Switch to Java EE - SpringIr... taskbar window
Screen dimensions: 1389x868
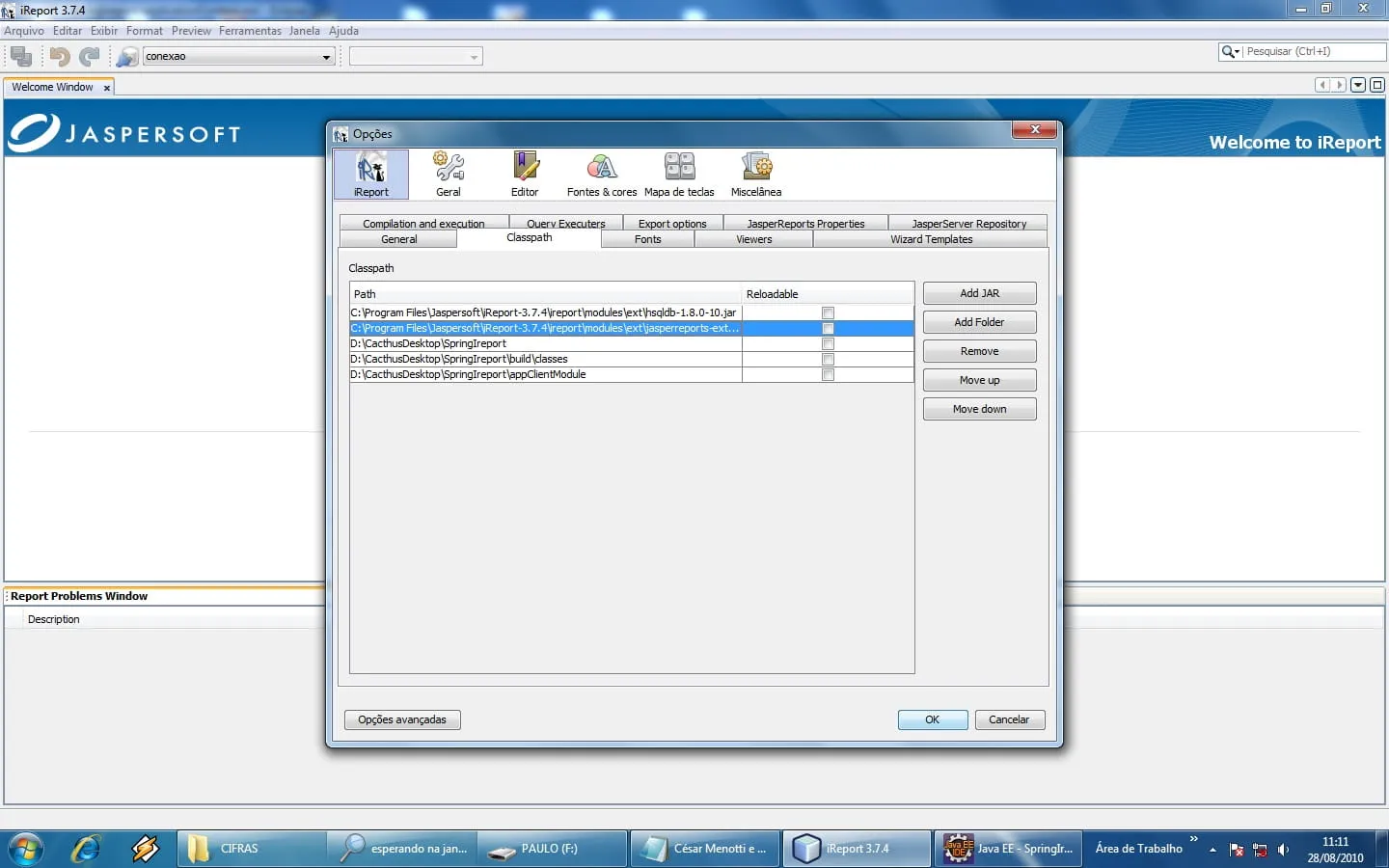pos(1007,849)
